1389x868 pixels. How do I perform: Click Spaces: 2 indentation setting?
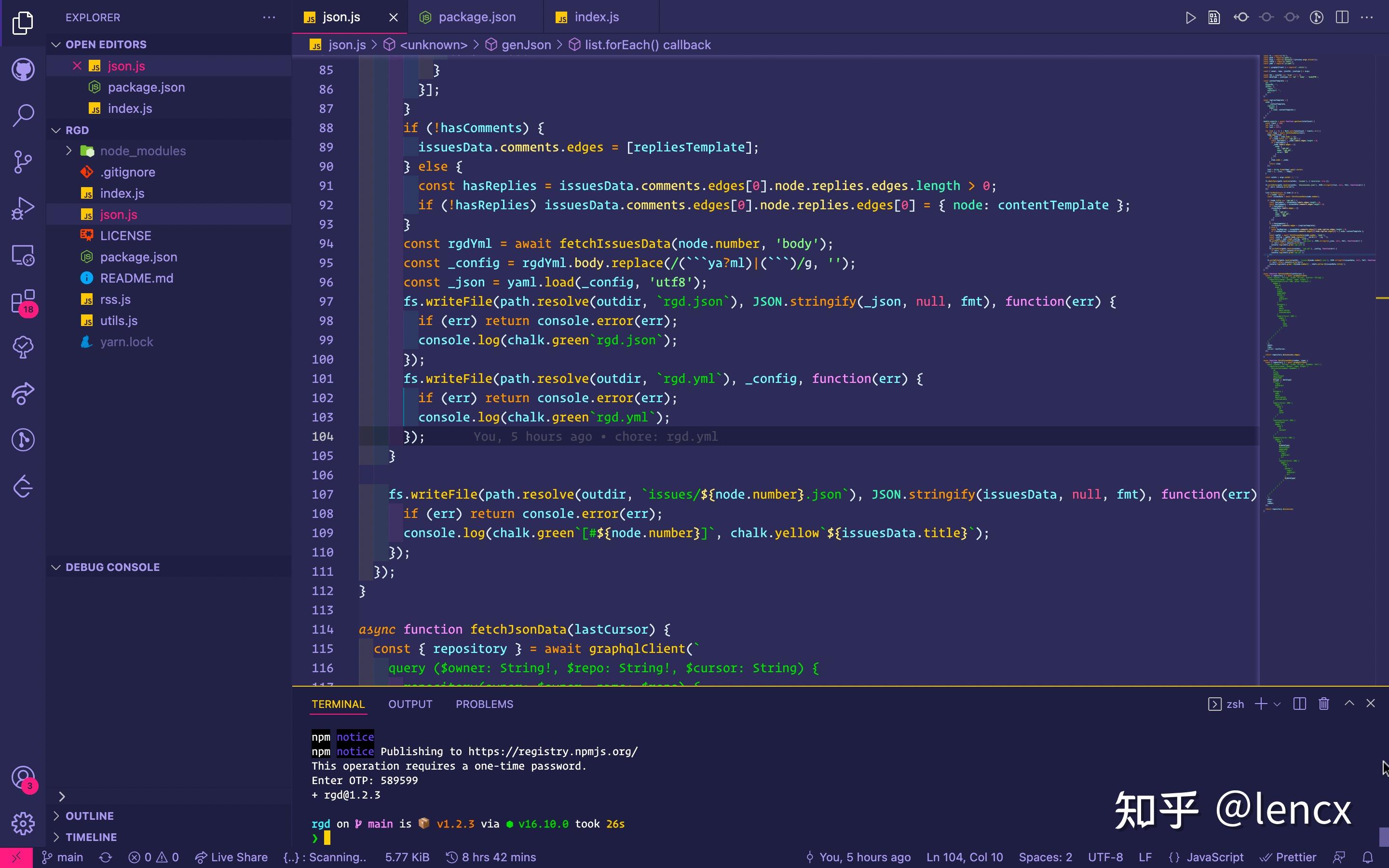pos(1045,857)
